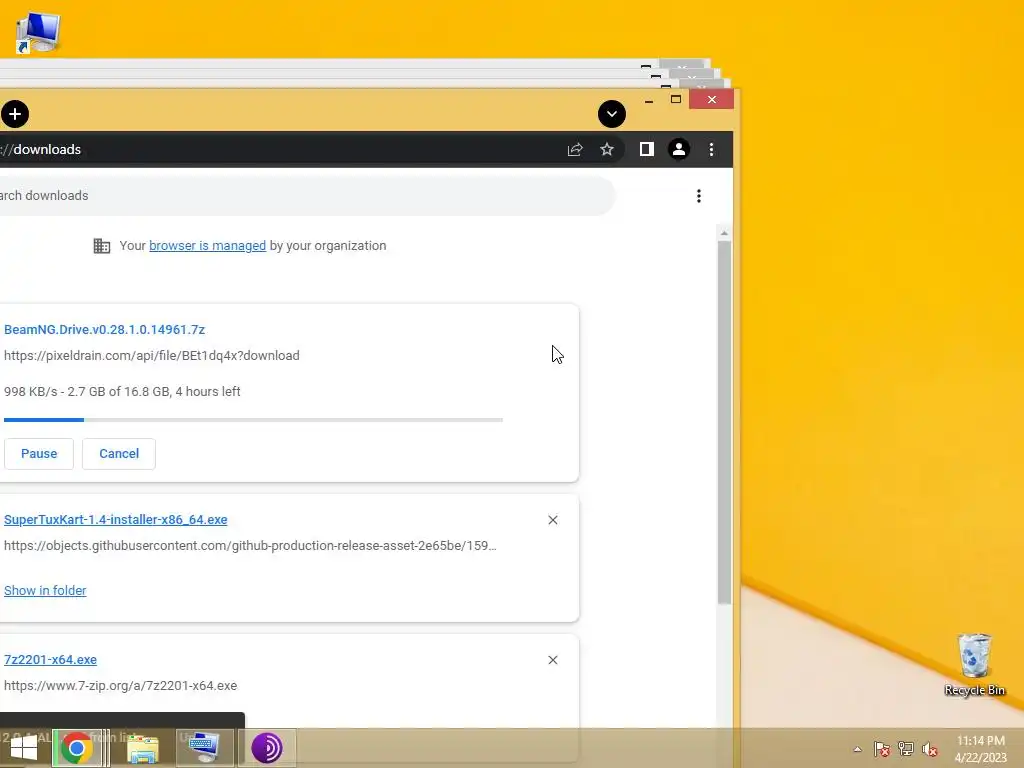Screen dimensions: 1024x768
Task: Show SuperTuxKart installer in folder
Action: [45, 590]
